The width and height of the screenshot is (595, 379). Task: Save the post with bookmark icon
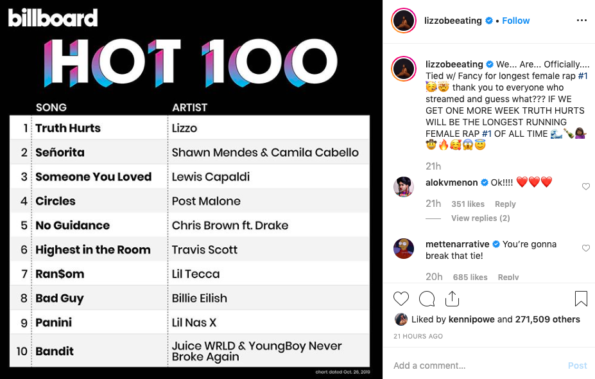(581, 299)
